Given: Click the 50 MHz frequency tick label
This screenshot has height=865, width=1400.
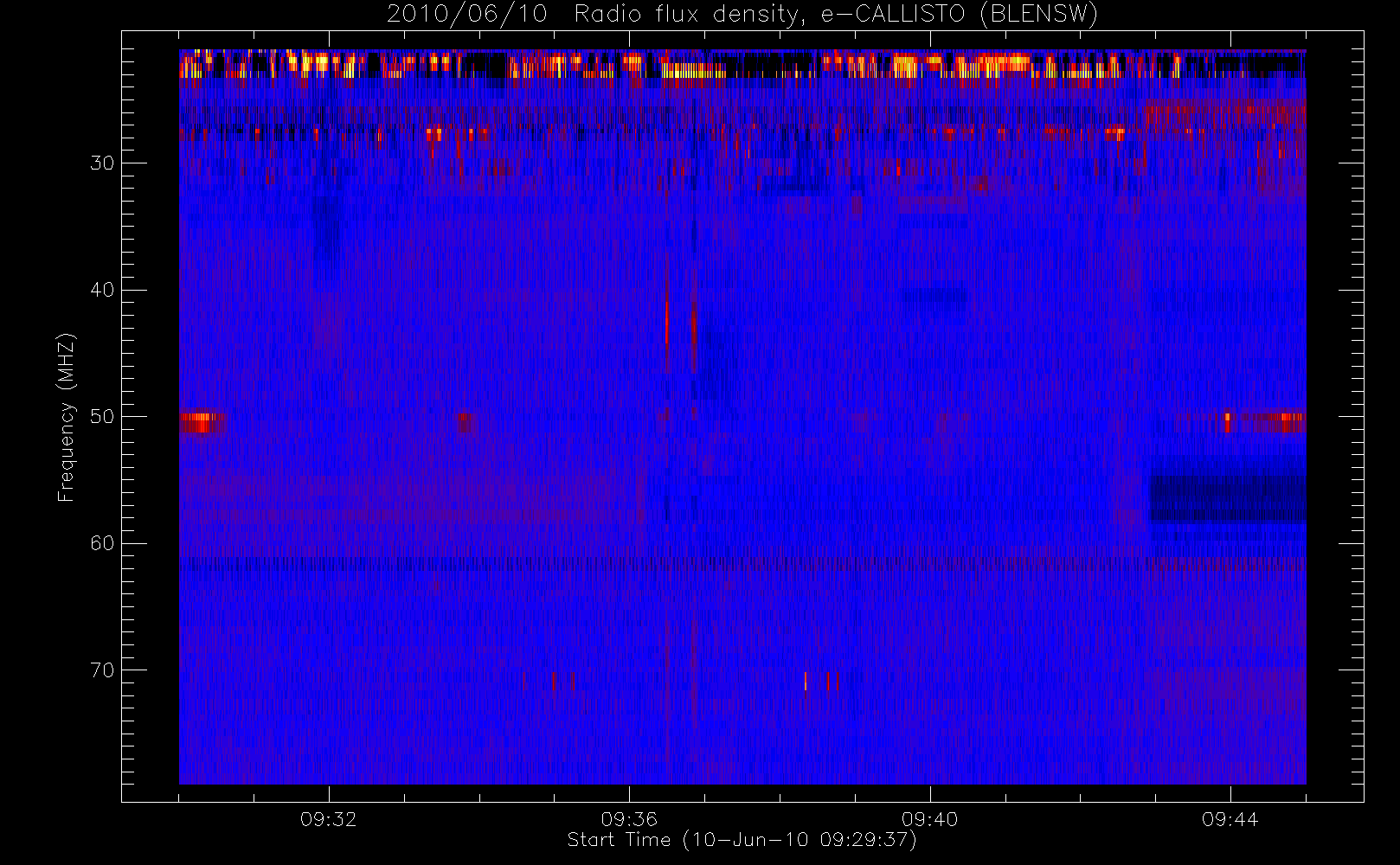Looking at the screenshot, I should (102, 416).
